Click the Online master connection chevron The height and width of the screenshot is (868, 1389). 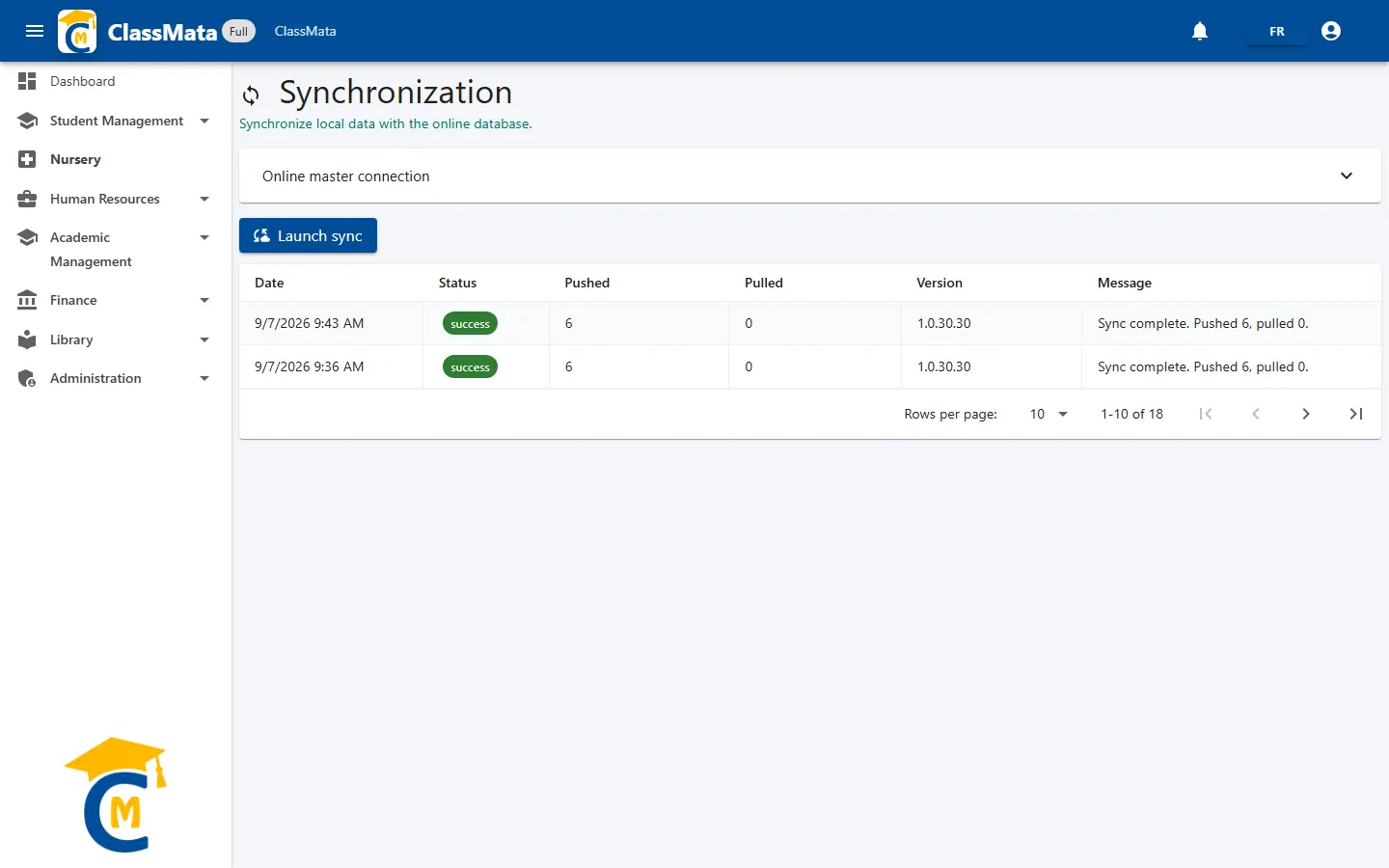[1347, 176]
